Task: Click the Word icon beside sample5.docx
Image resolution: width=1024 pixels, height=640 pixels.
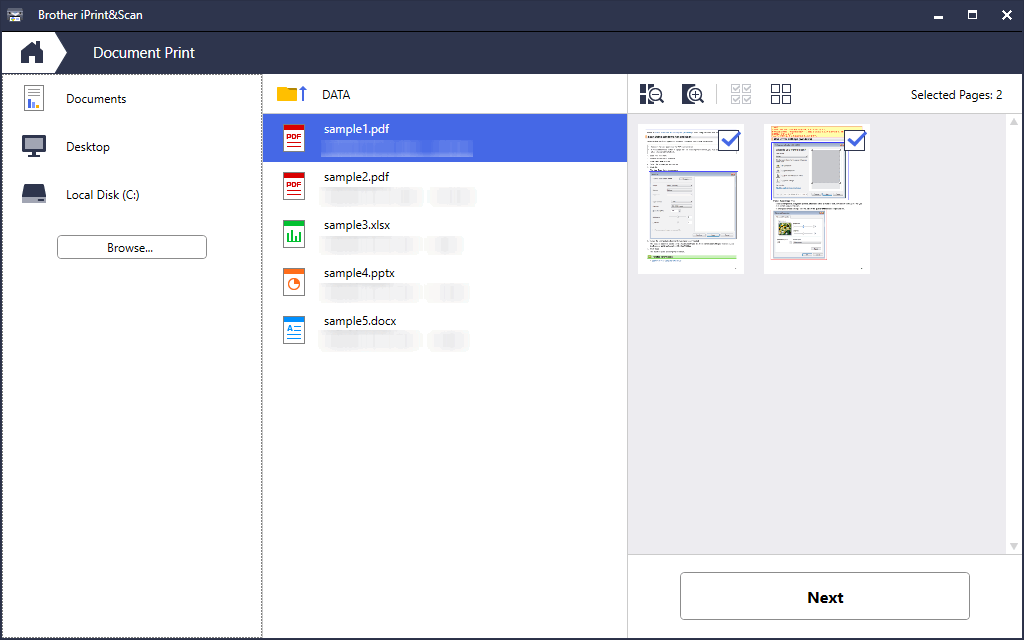Action: tap(294, 330)
